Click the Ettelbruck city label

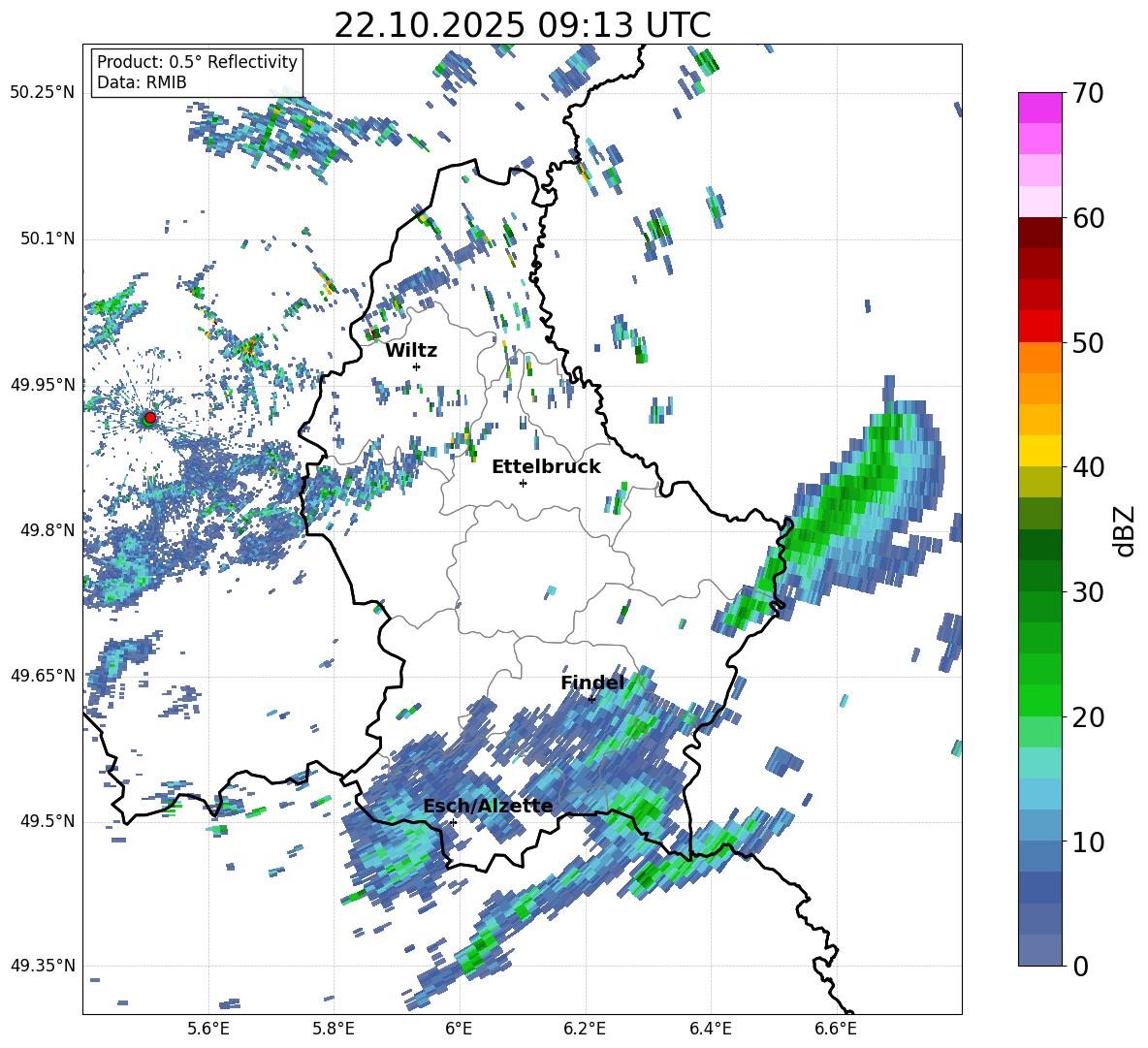[x=546, y=467]
